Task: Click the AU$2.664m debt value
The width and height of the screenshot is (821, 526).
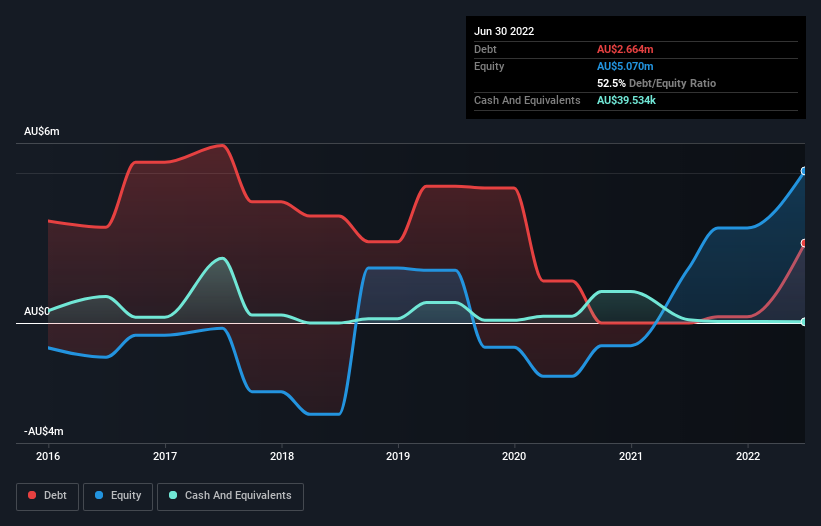Action: (x=625, y=49)
